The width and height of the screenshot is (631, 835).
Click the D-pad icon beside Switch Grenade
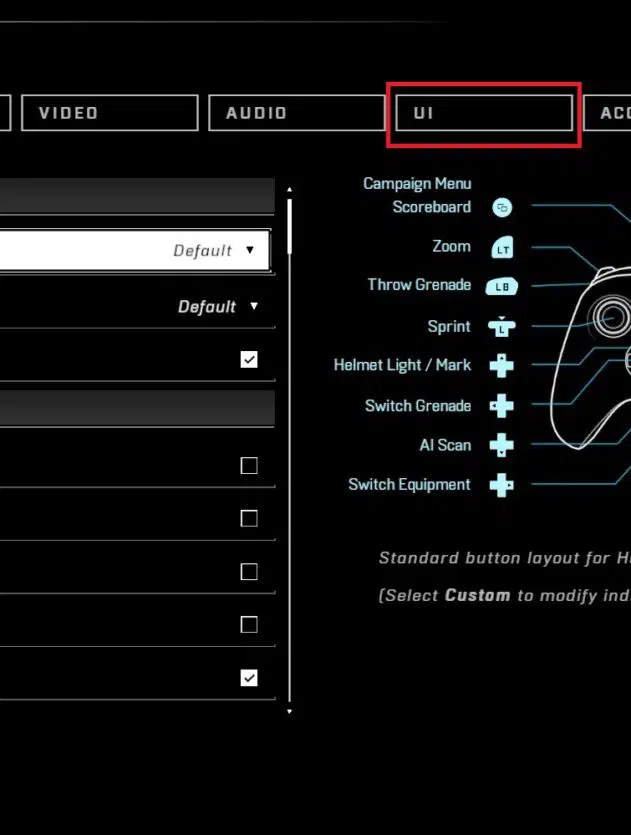[x=502, y=406]
